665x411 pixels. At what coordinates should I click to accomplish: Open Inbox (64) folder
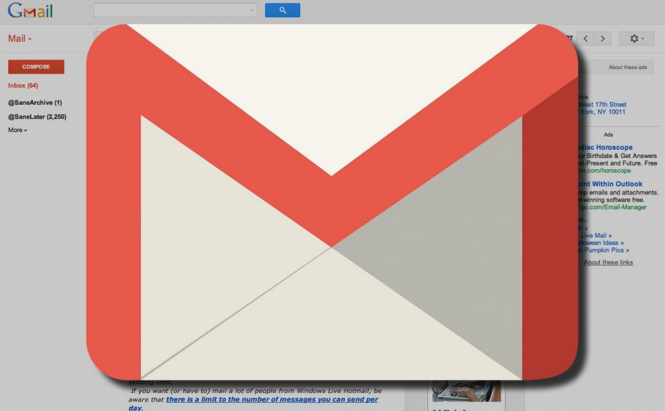point(23,85)
